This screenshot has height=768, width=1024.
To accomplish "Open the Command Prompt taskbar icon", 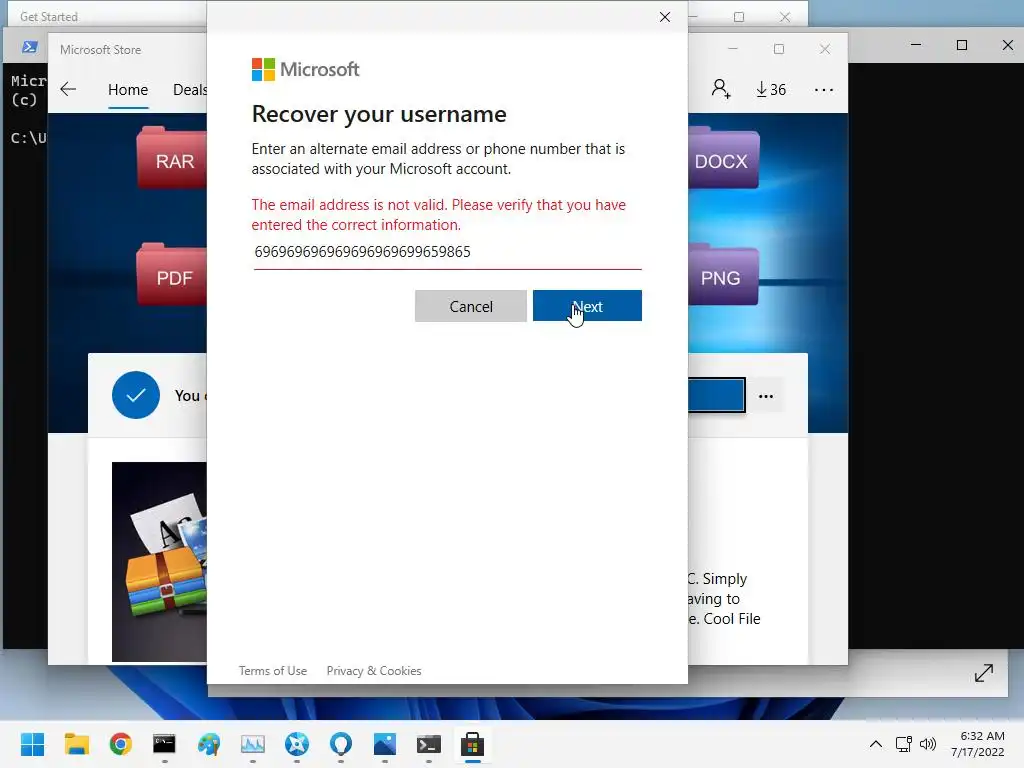I will point(165,744).
